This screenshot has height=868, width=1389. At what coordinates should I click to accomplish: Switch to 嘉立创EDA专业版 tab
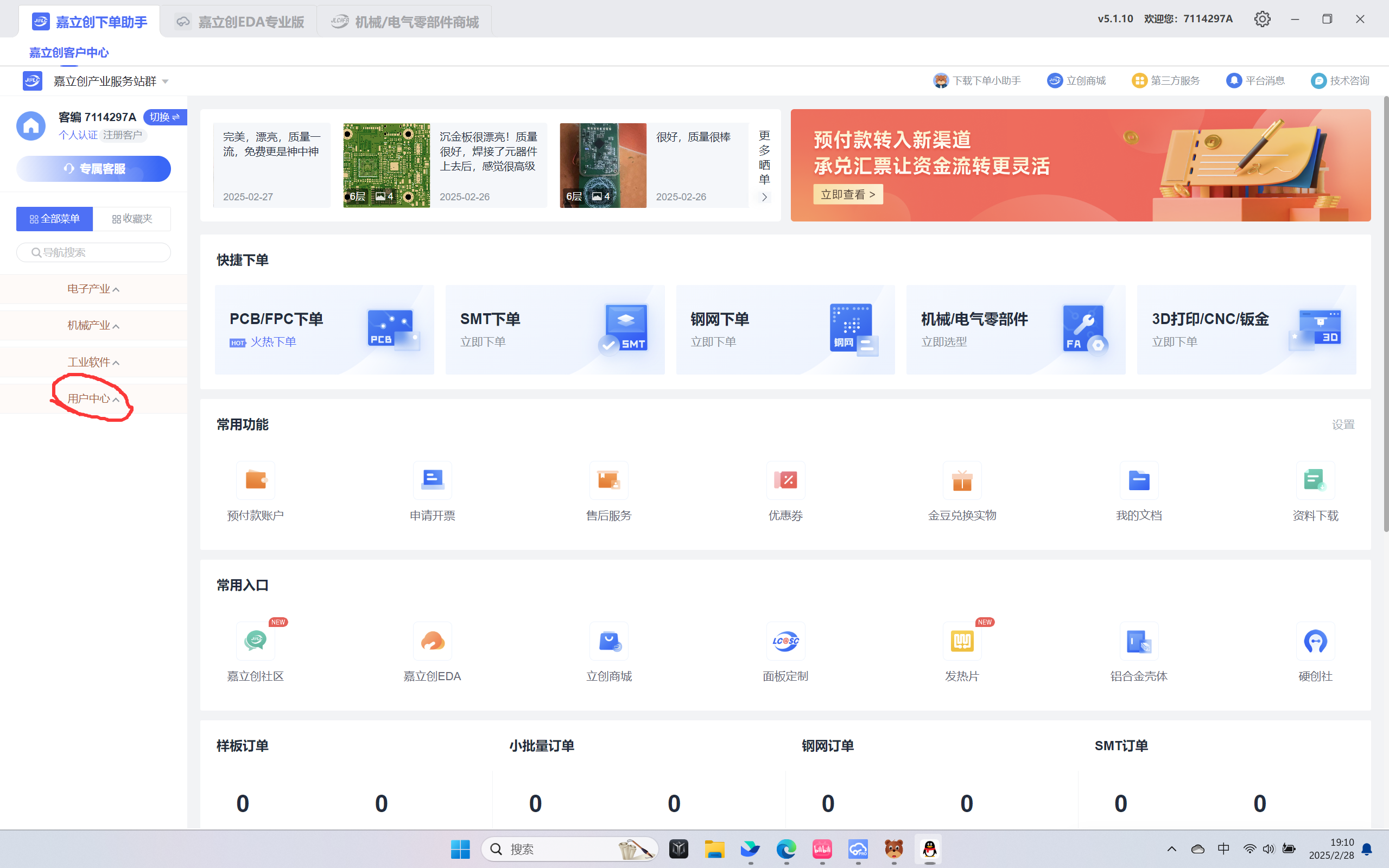(x=239, y=22)
